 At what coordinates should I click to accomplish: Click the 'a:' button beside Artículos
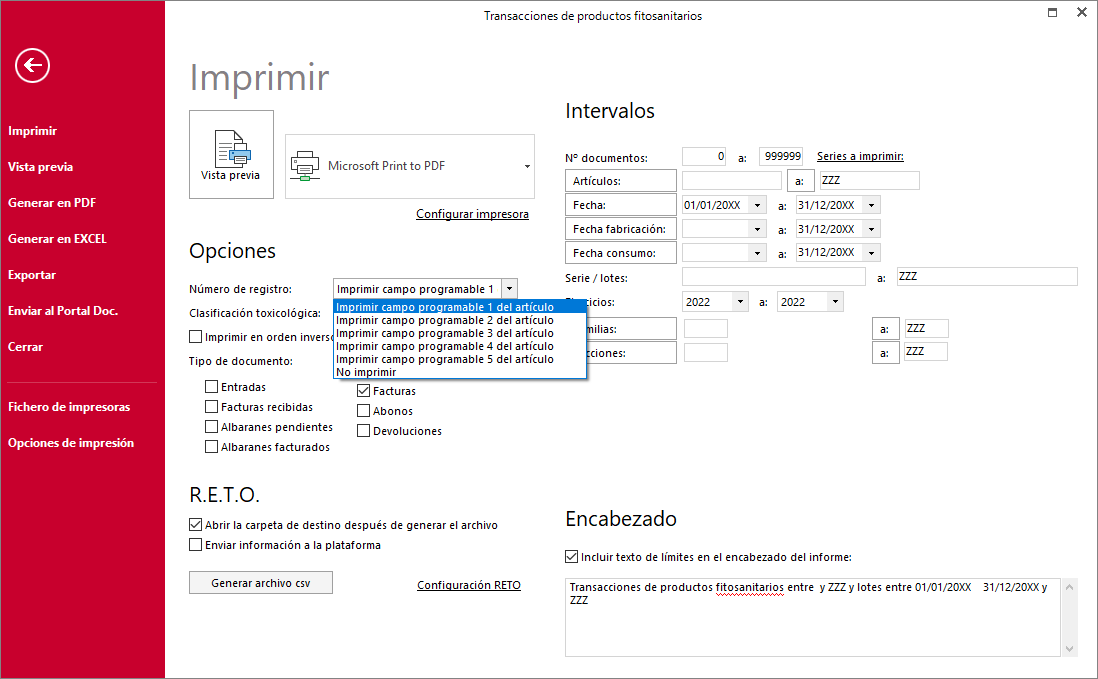click(x=800, y=181)
